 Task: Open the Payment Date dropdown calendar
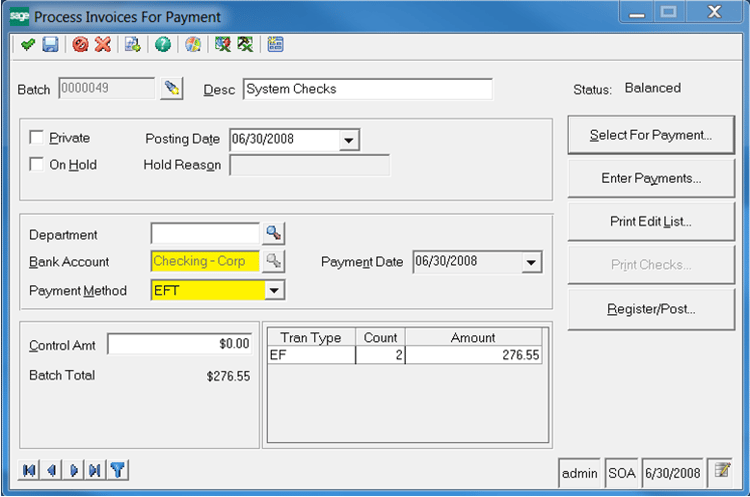click(531, 263)
